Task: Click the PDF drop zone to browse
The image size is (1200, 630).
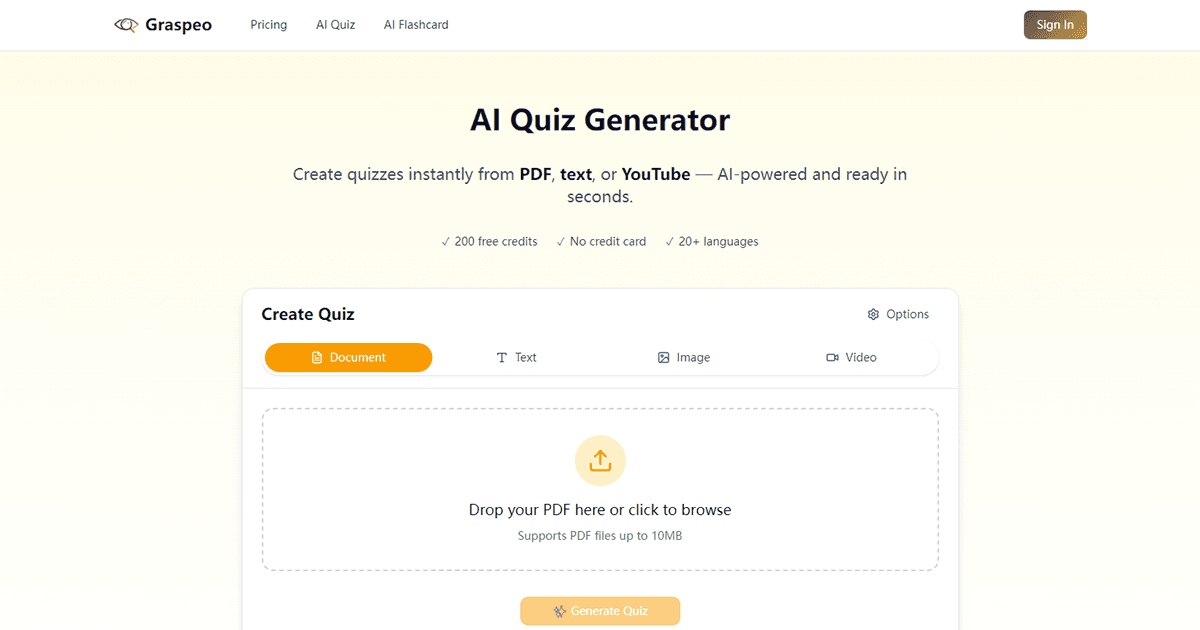Action: pos(600,510)
